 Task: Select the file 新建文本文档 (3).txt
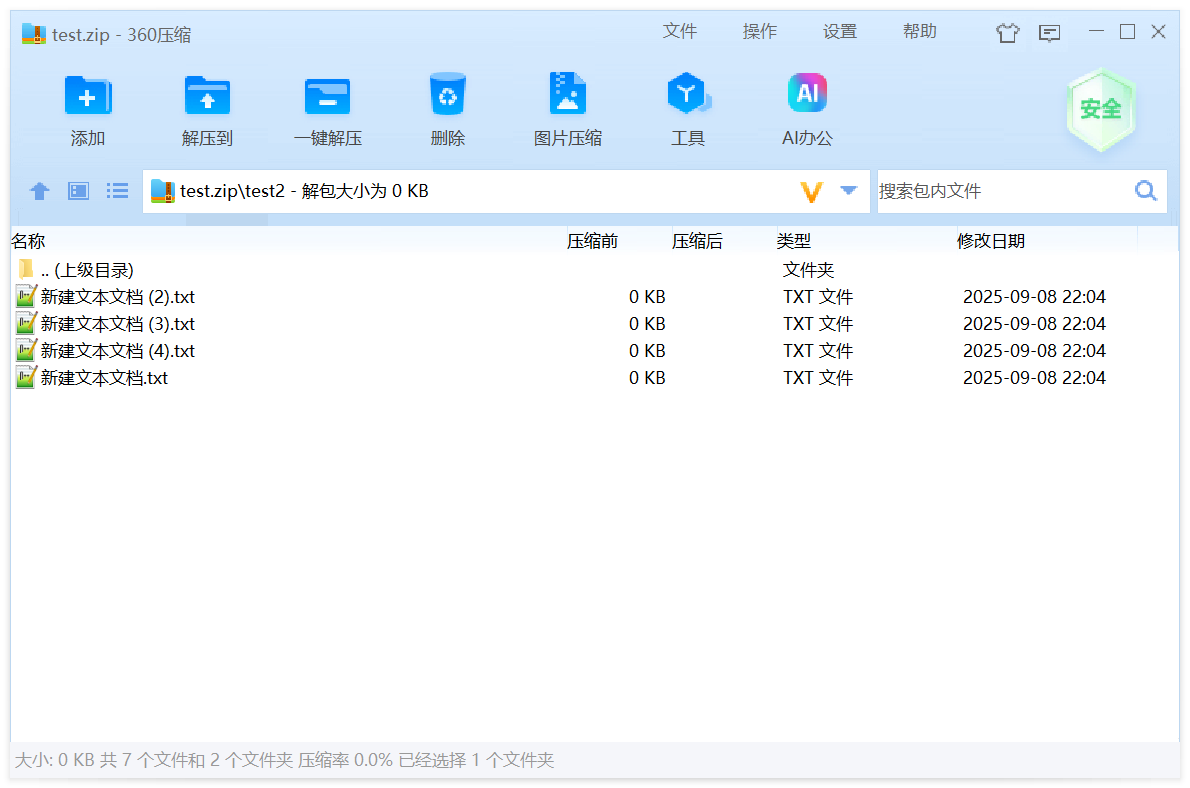point(118,324)
